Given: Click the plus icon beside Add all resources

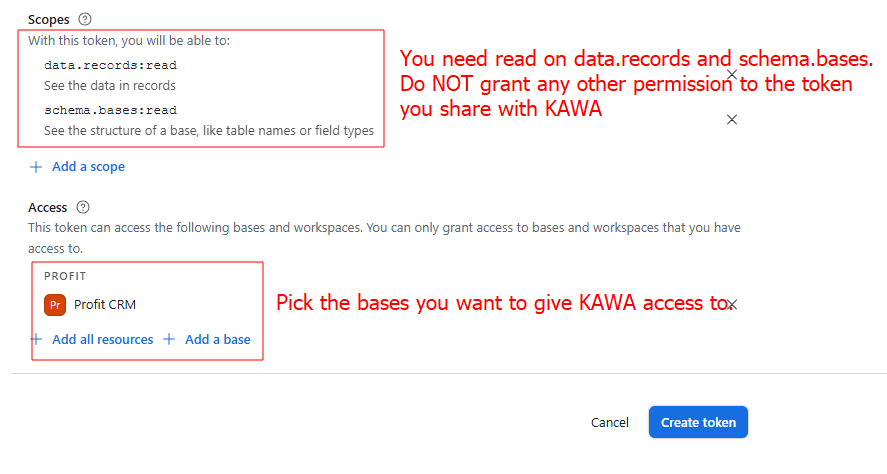Looking at the screenshot, I should (37, 339).
